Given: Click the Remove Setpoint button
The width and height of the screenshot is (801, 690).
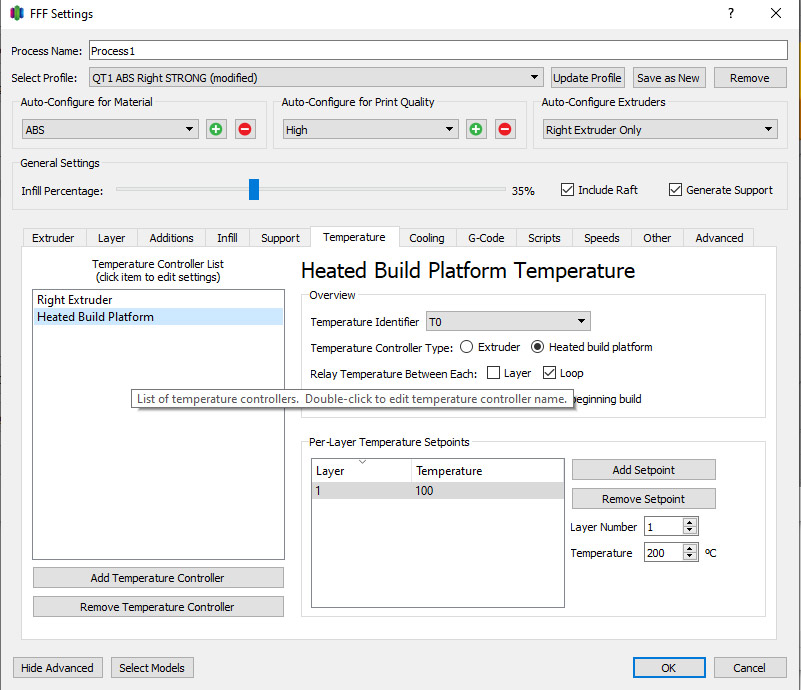Looking at the screenshot, I should coord(643,498).
